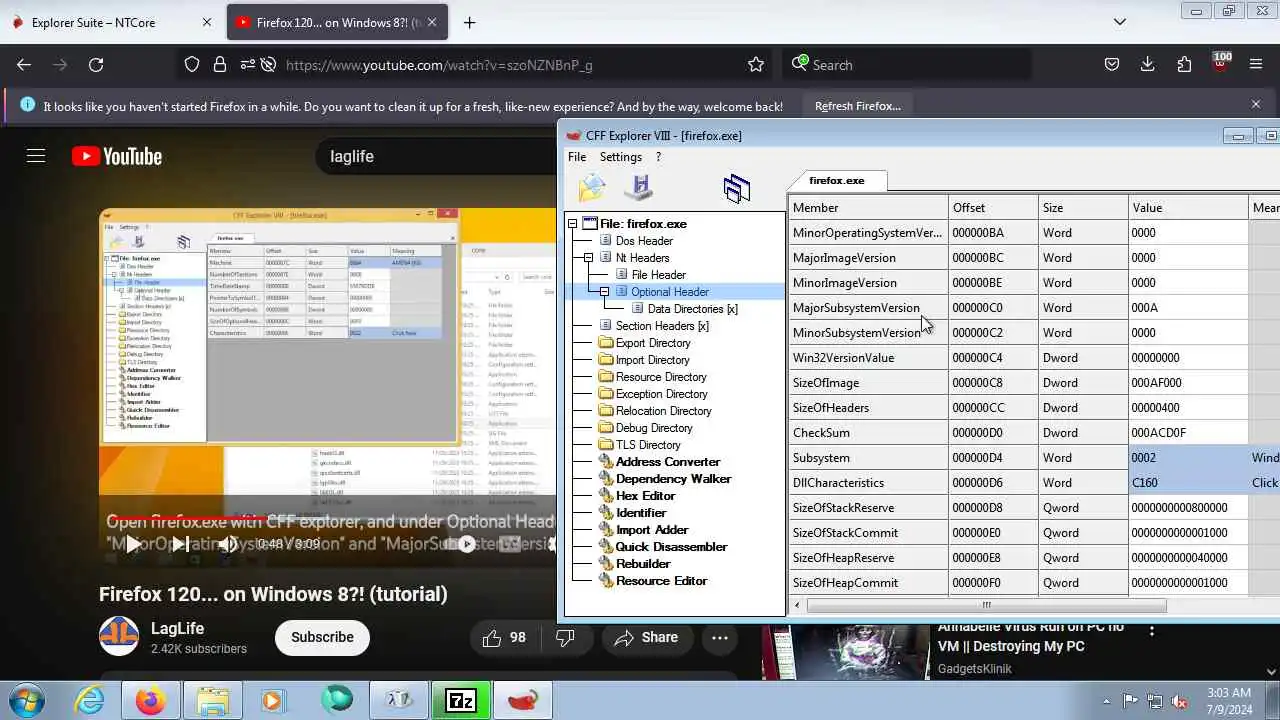
Task: Open the Address Converter tool
Action: pyautogui.click(x=668, y=462)
